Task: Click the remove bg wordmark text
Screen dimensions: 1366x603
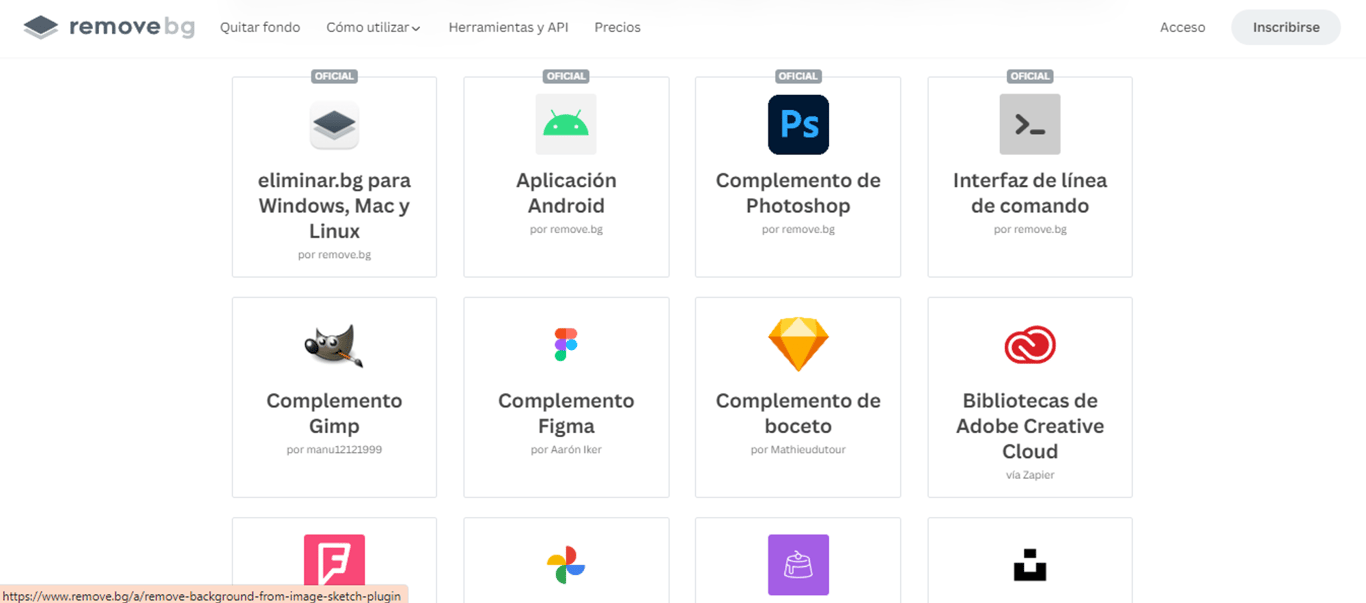Action: (132, 27)
